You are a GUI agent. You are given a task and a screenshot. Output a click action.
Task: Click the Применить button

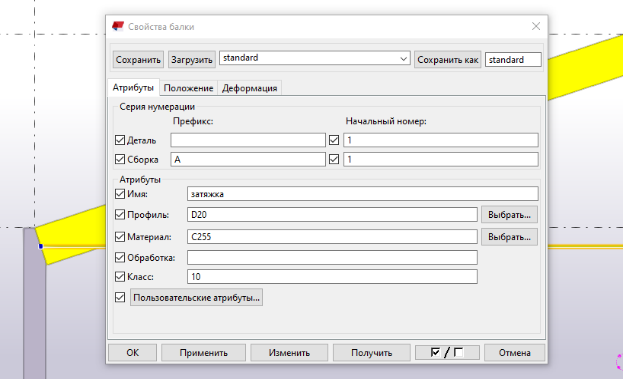tap(203, 353)
